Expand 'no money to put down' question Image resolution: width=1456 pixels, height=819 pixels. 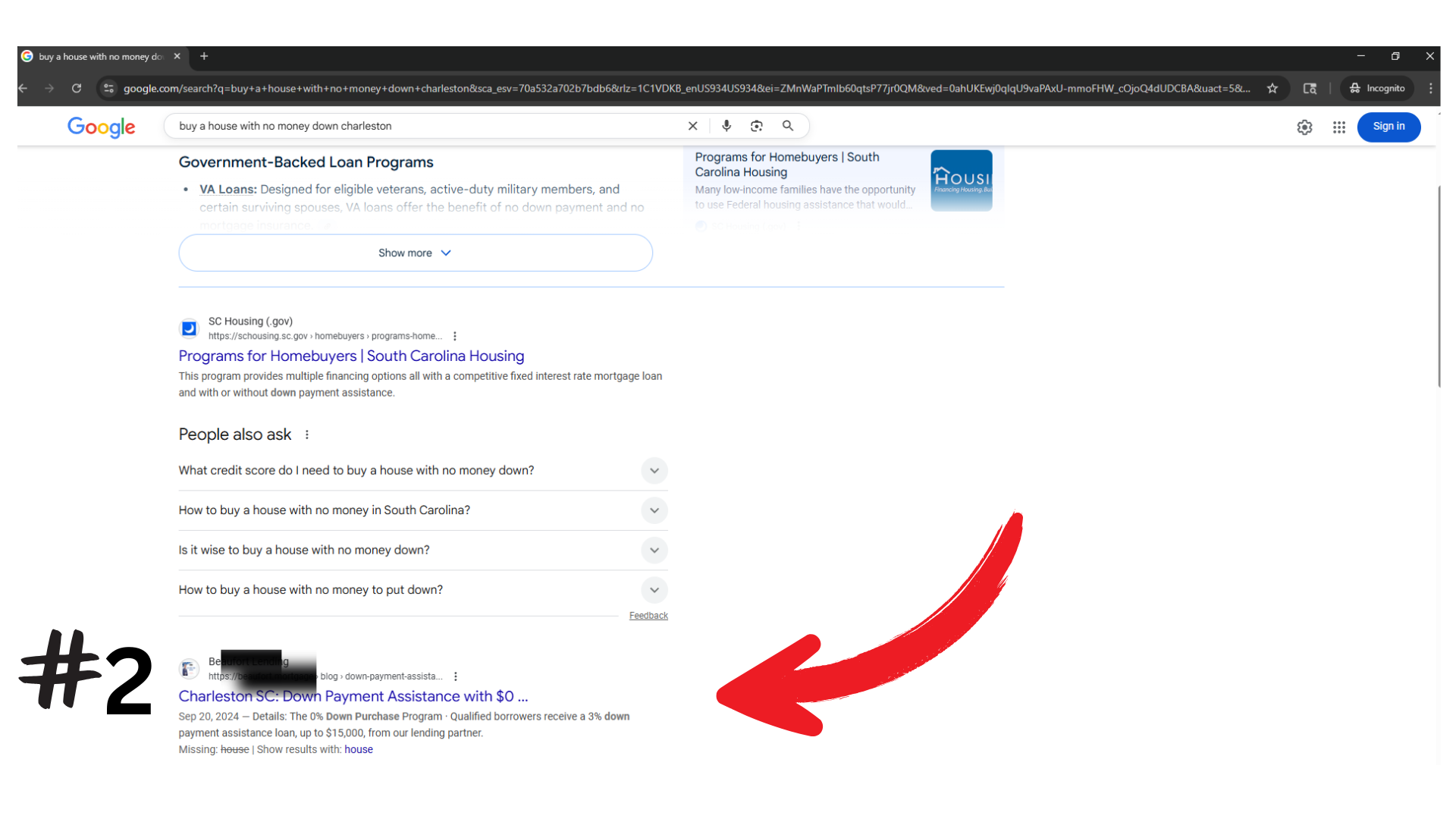coord(654,590)
